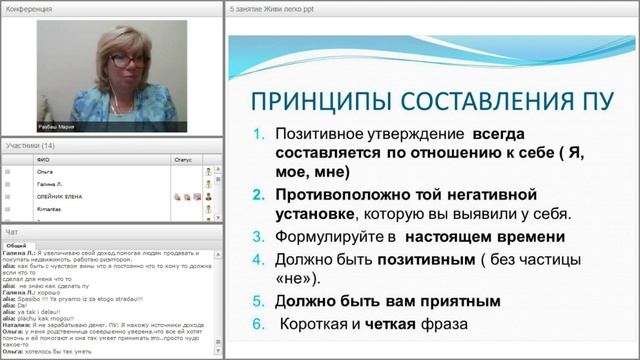Viewport: 640px width, 360px height.
Task: Click the chat scroll down arrow
Action: pyautogui.click(x=218, y=351)
